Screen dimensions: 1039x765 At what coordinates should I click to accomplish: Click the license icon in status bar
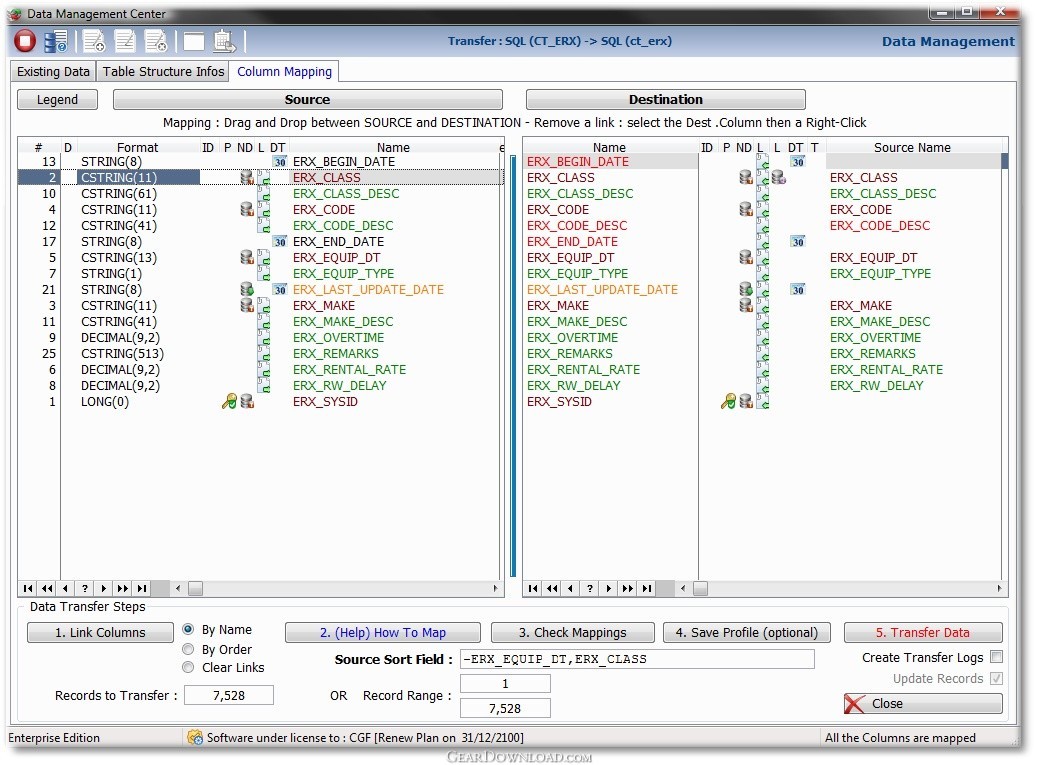[x=195, y=737]
